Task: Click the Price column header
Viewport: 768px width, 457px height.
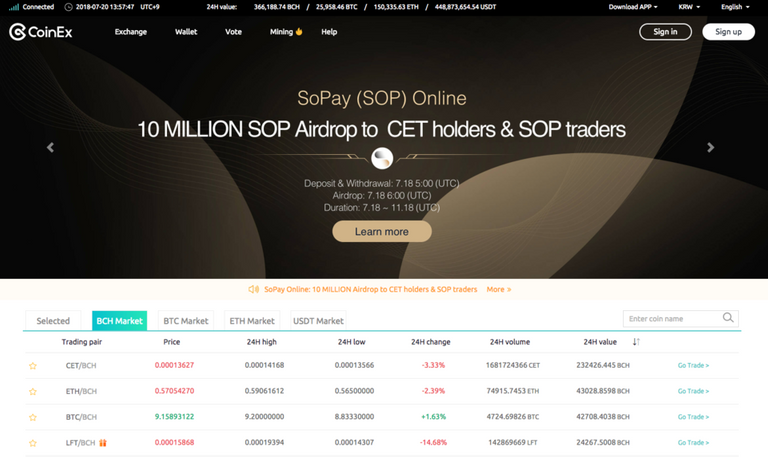Action: coord(171,342)
